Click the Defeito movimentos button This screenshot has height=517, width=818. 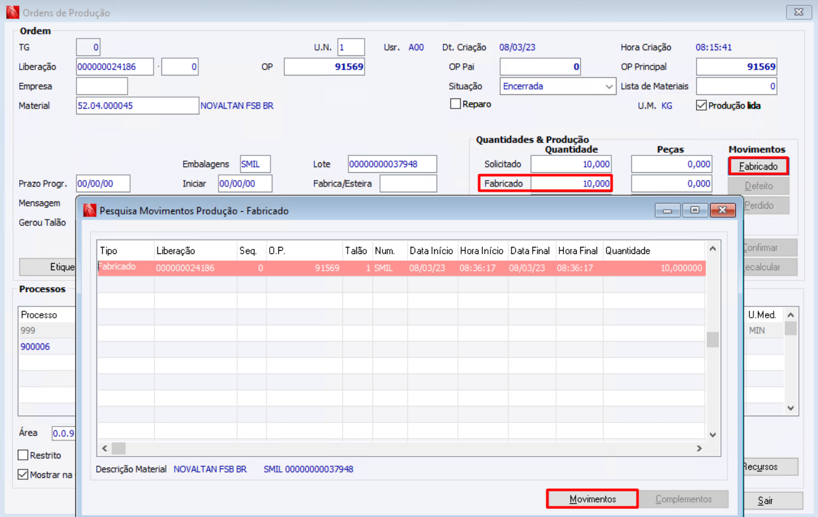click(x=759, y=186)
